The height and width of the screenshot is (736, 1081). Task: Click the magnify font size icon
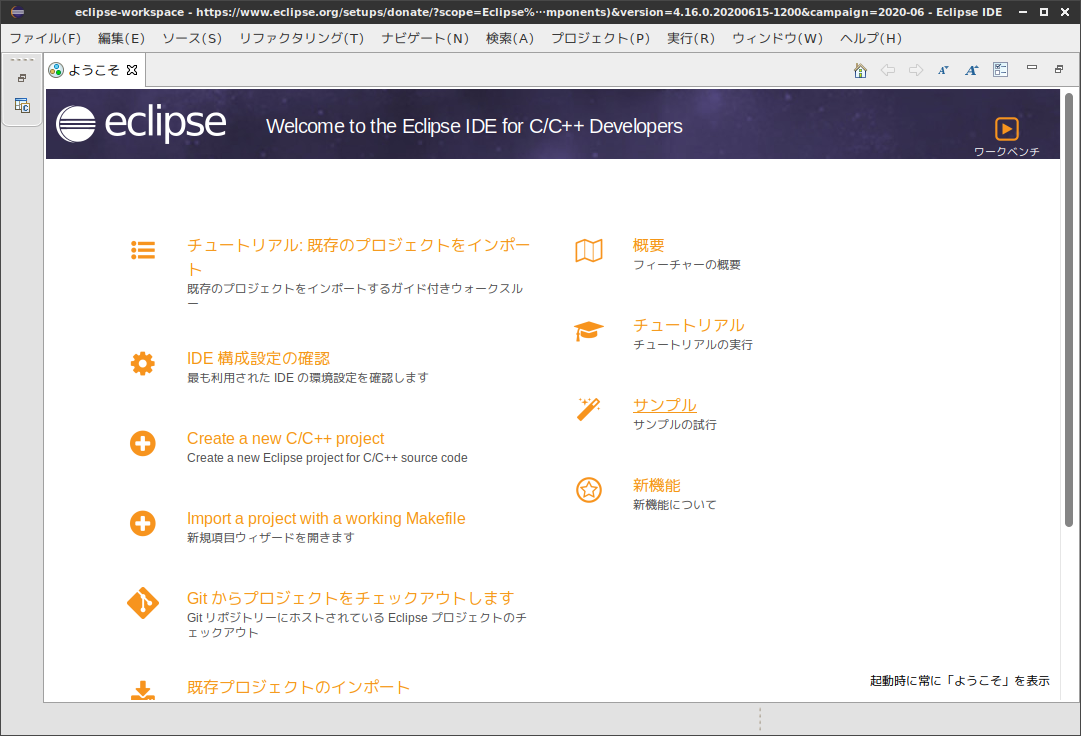971,70
